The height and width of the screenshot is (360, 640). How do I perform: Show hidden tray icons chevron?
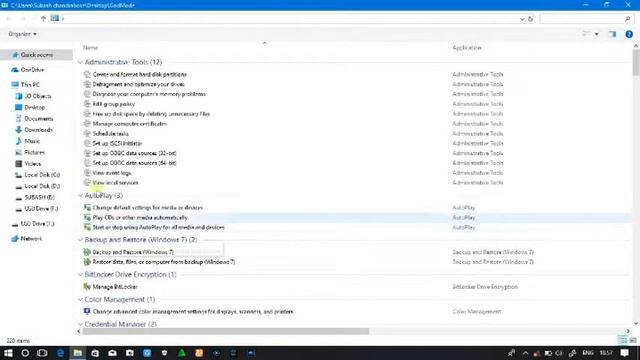(x=525, y=353)
